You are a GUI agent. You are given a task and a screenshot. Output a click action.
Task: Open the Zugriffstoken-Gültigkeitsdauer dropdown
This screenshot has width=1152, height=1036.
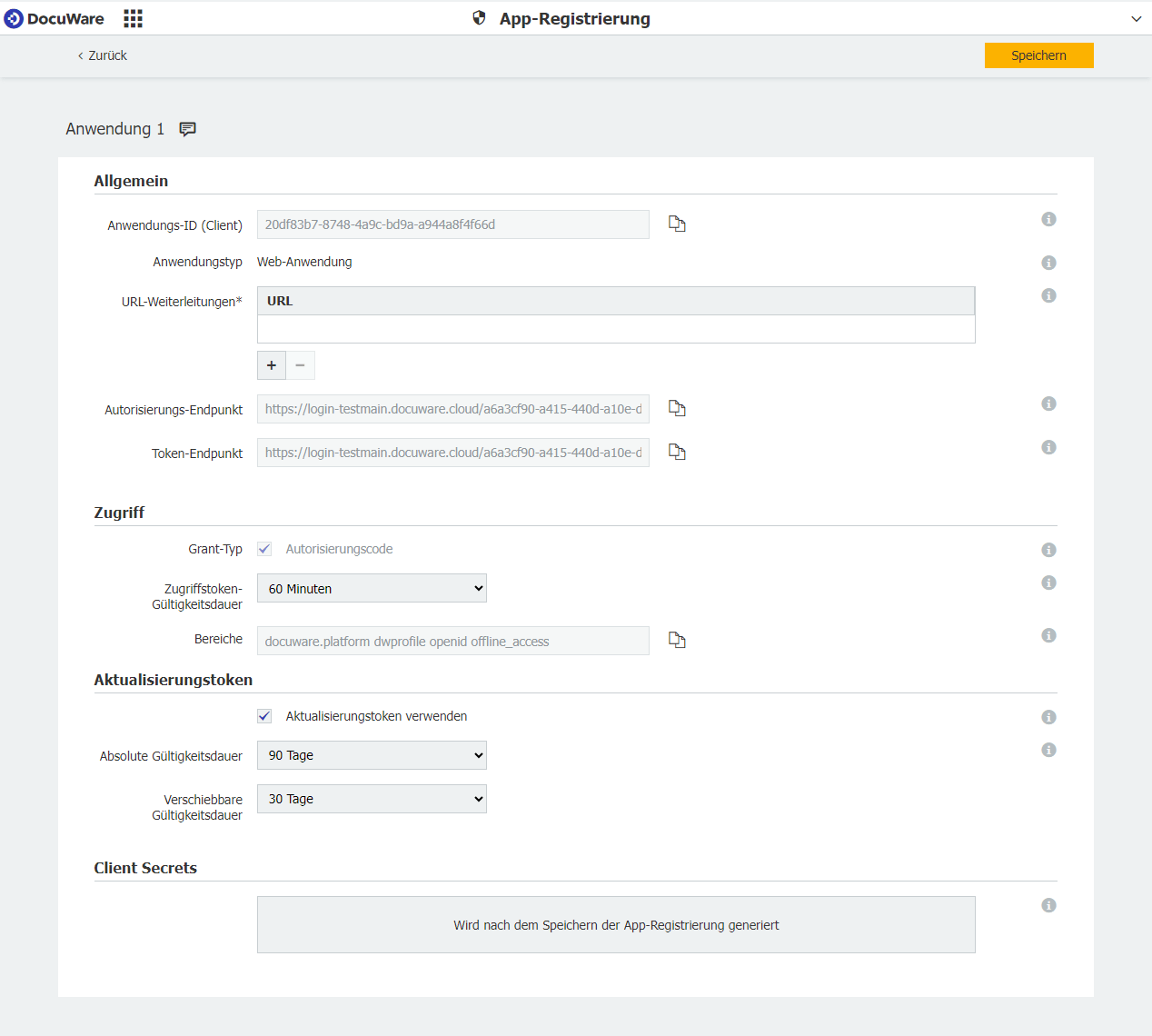372,588
